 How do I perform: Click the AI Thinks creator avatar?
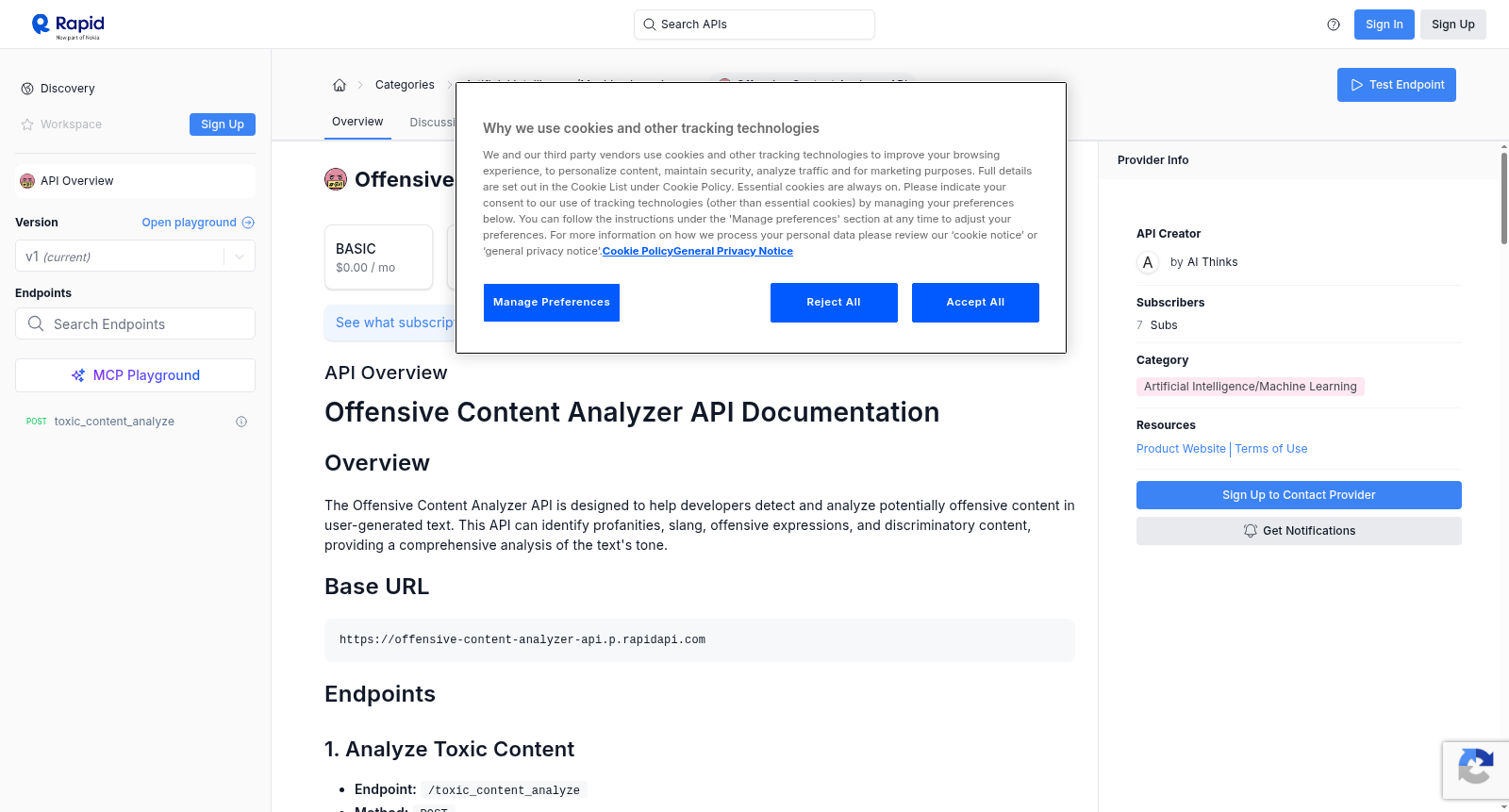click(x=1148, y=262)
